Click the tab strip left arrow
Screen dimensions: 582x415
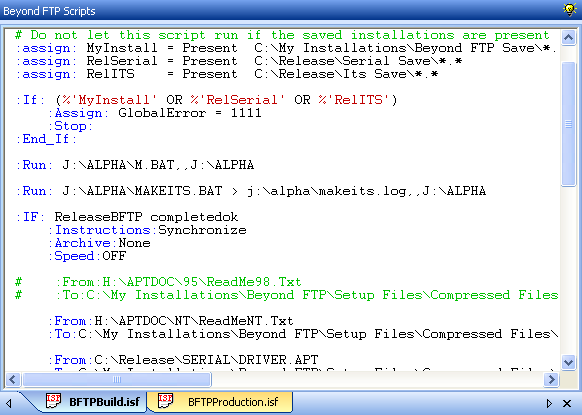(9, 403)
